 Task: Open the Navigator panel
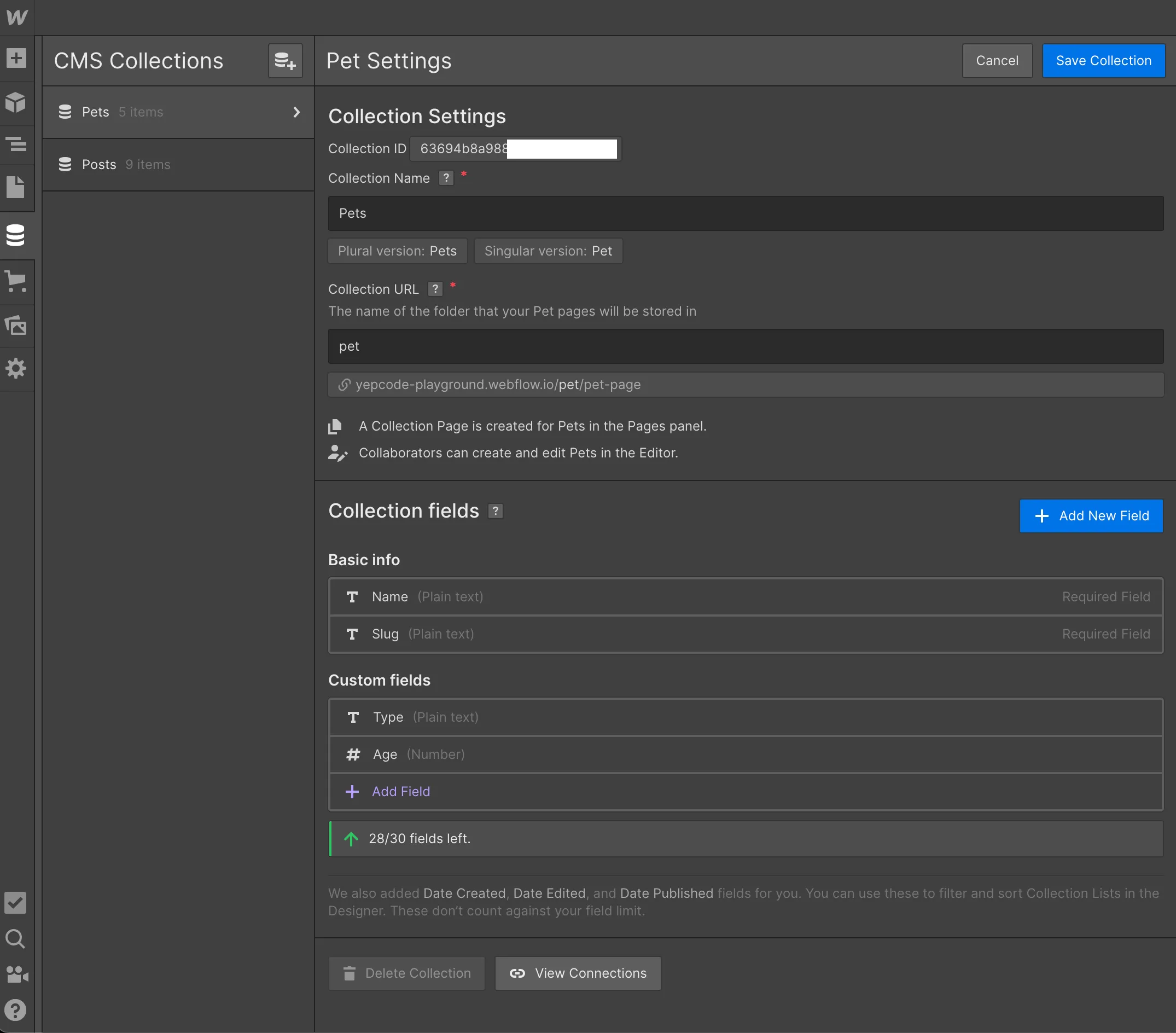pyautogui.click(x=16, y=143)
